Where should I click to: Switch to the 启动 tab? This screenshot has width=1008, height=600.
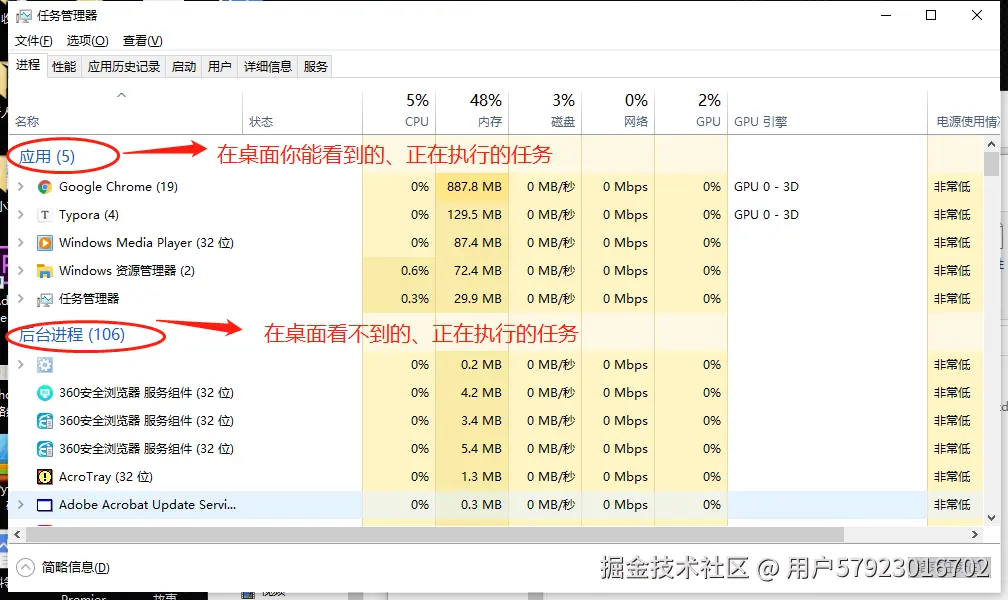coord(184,66)
